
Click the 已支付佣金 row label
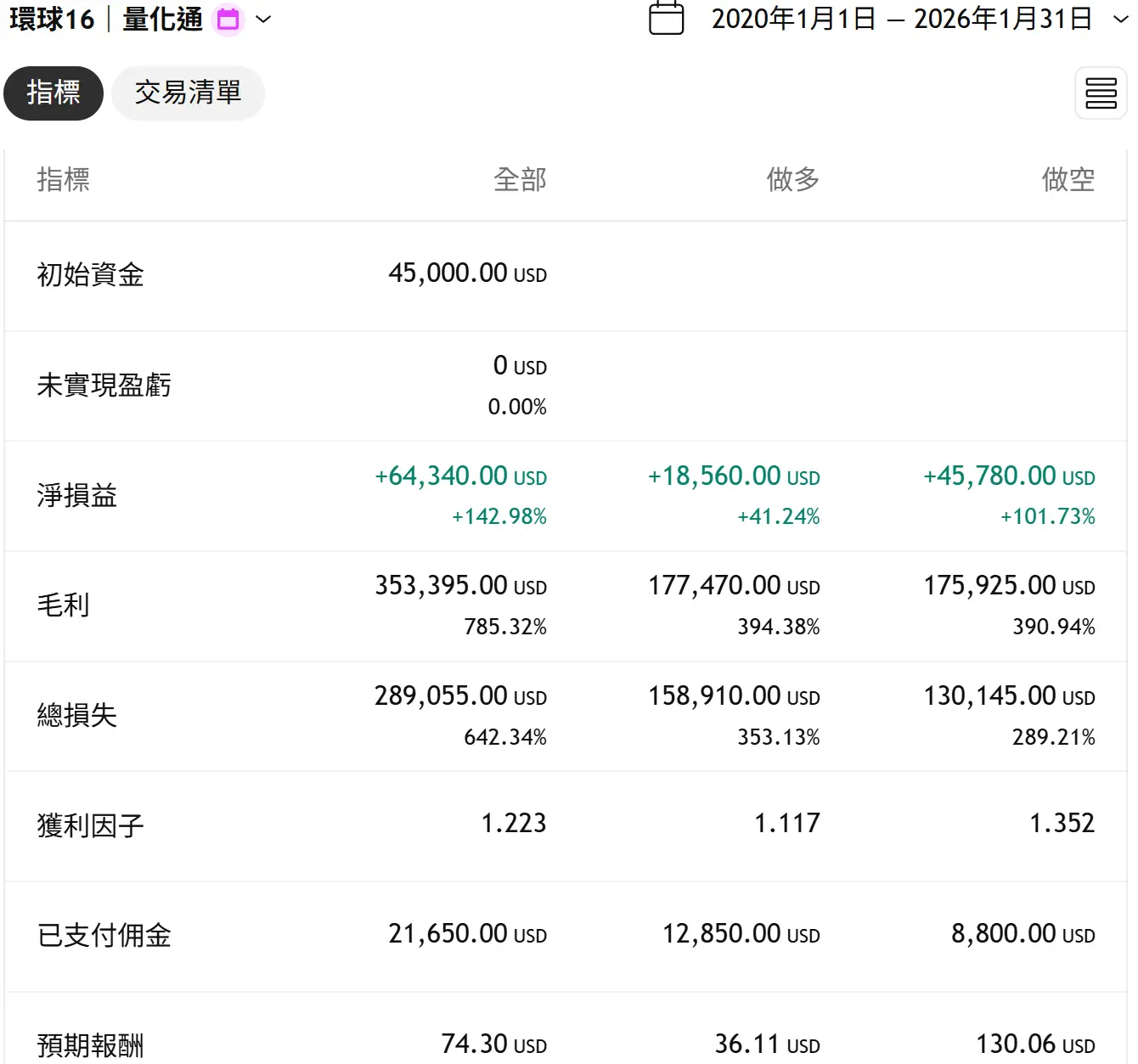[x=104, y=936]
